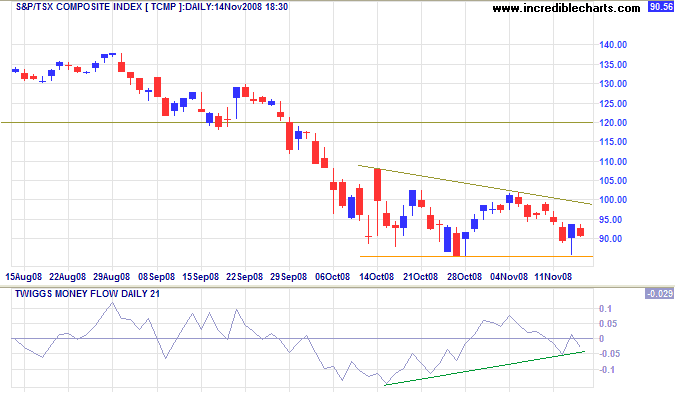Select the 140.00 price axis label
This screenshot has width=675, height=395.
[x=613, y=45]
